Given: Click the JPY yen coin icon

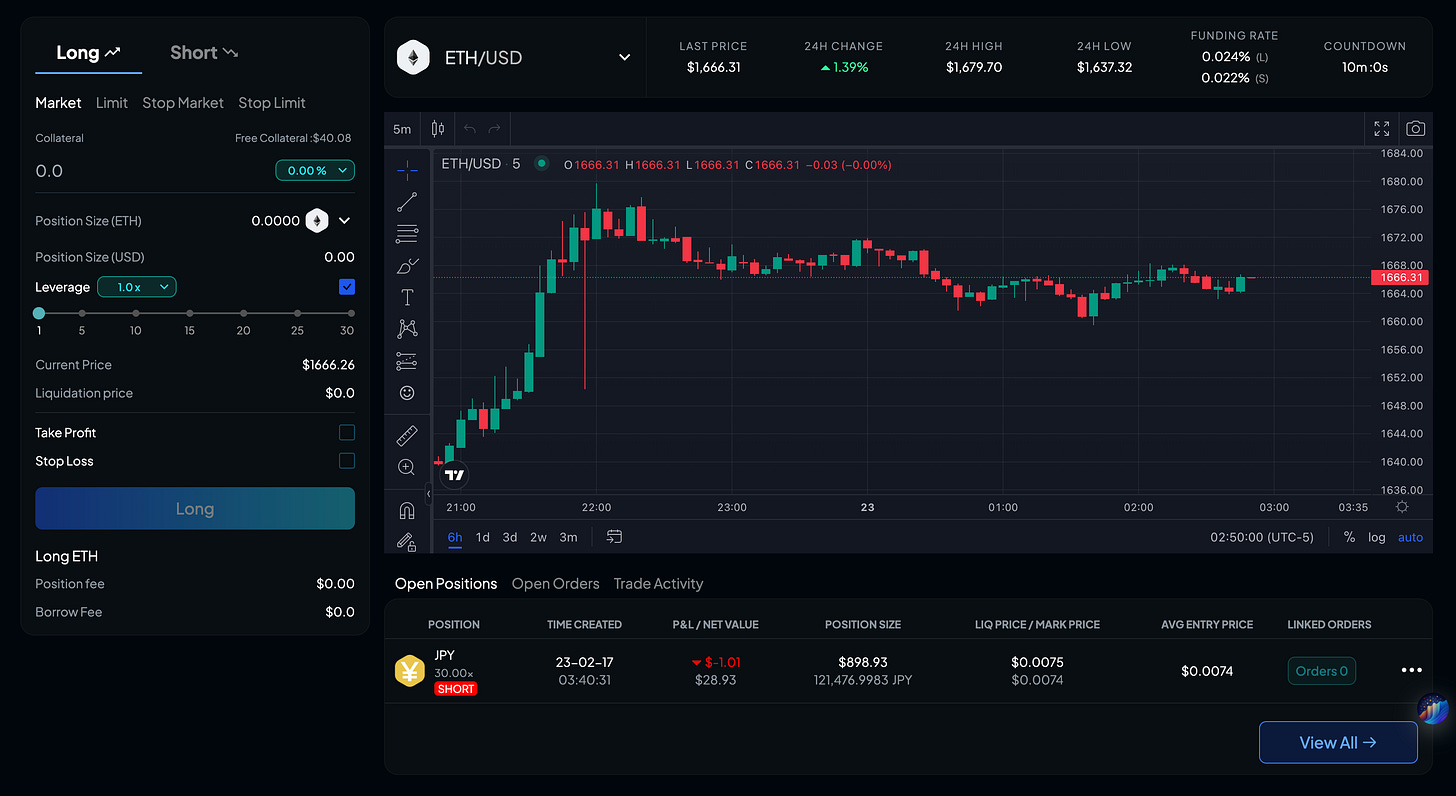Looking at the screenshot, I should point(410,671).
